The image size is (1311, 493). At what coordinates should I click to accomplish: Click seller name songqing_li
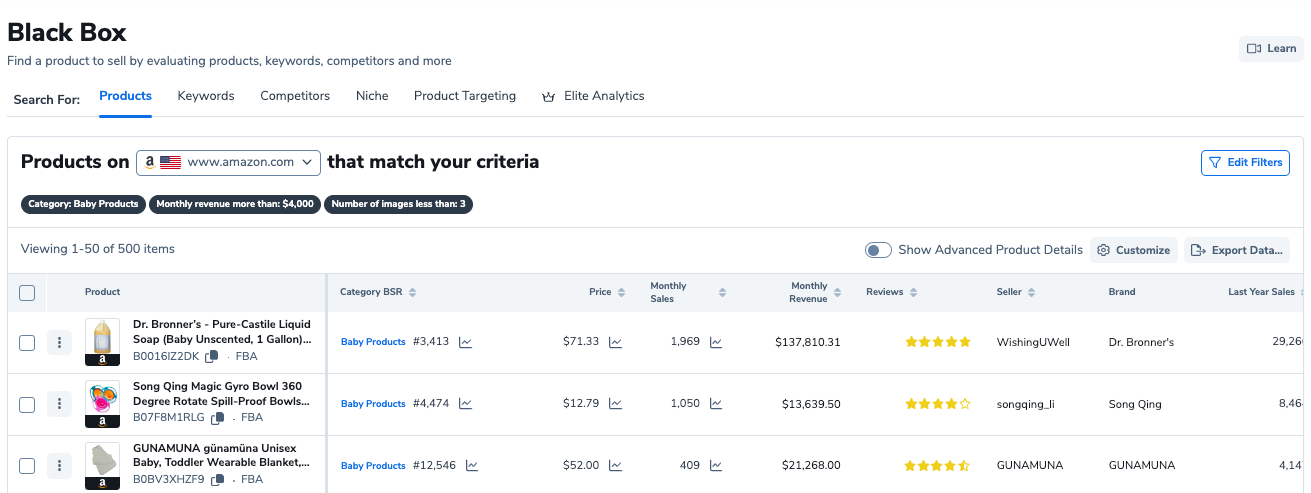(x=1025, y=404)
